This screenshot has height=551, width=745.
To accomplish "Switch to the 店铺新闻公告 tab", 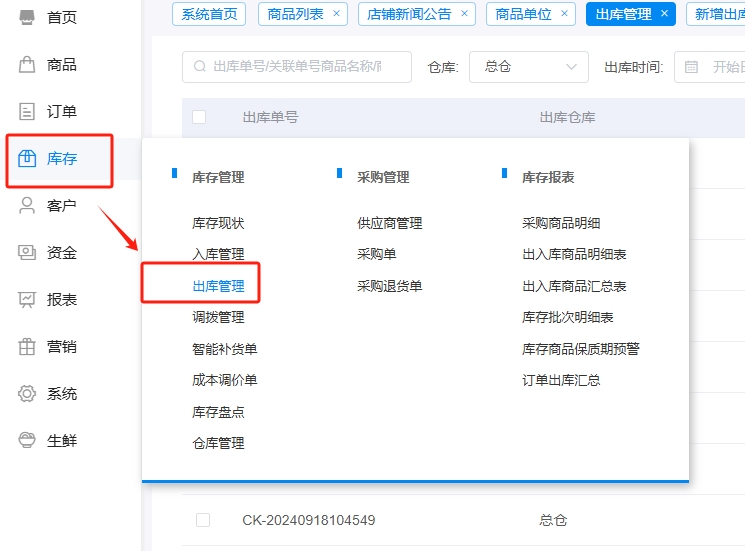I will [x=409, y=14].
